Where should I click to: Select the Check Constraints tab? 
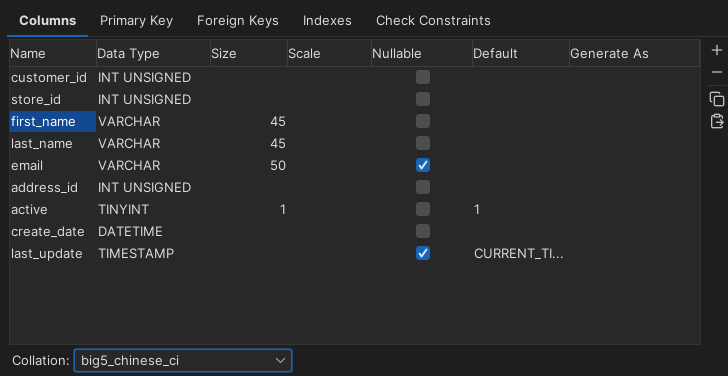(x=433, y=21)
